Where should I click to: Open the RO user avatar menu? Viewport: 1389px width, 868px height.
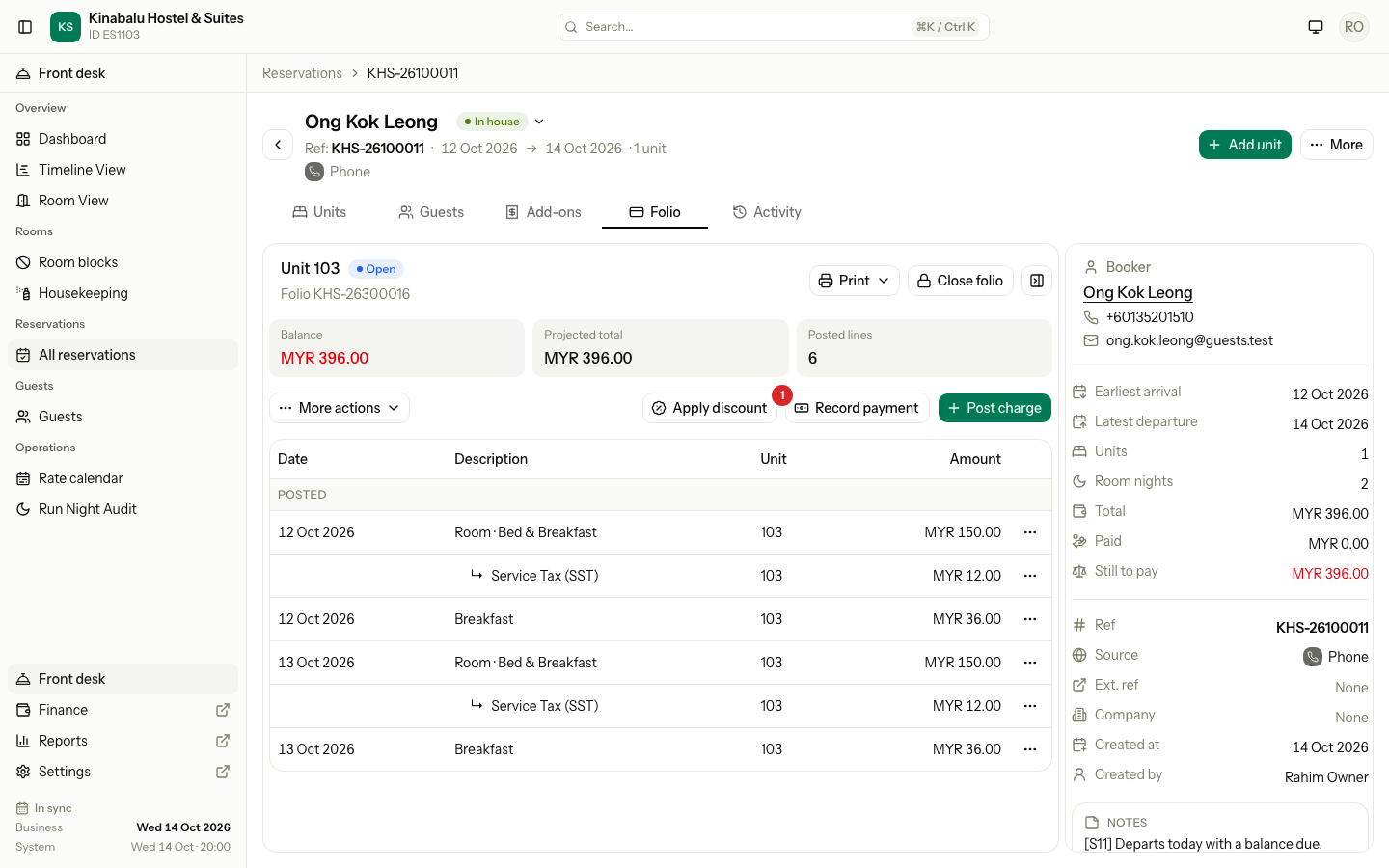1354,27
